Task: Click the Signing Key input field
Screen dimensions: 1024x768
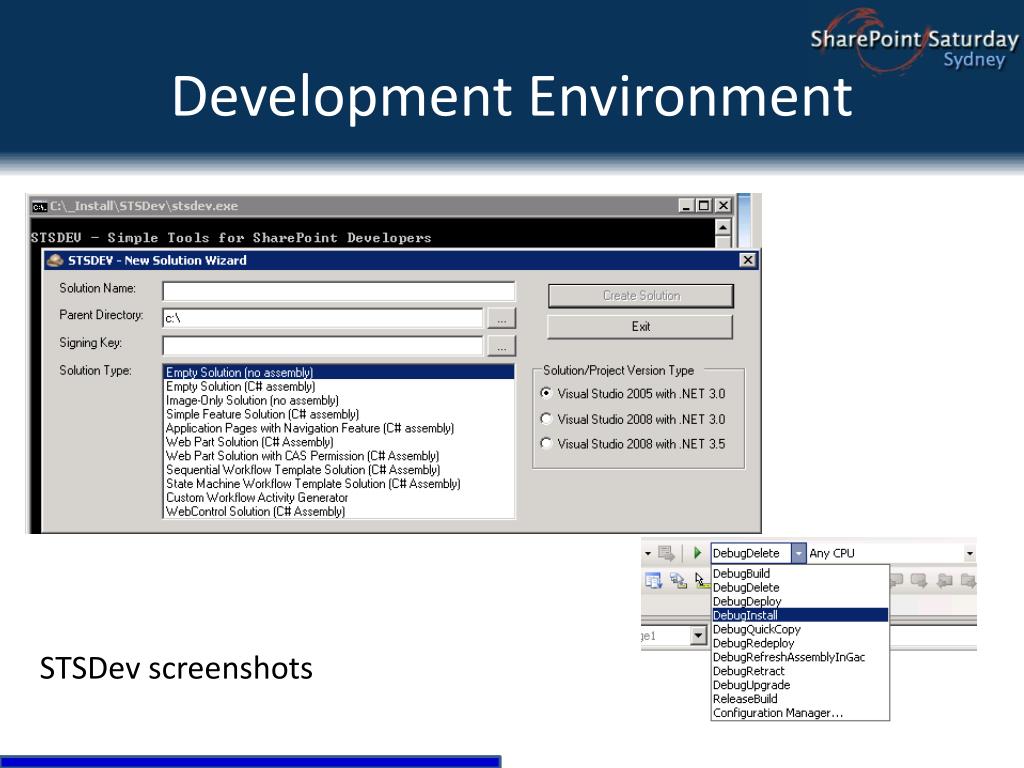Action: (x=323, y=346)
